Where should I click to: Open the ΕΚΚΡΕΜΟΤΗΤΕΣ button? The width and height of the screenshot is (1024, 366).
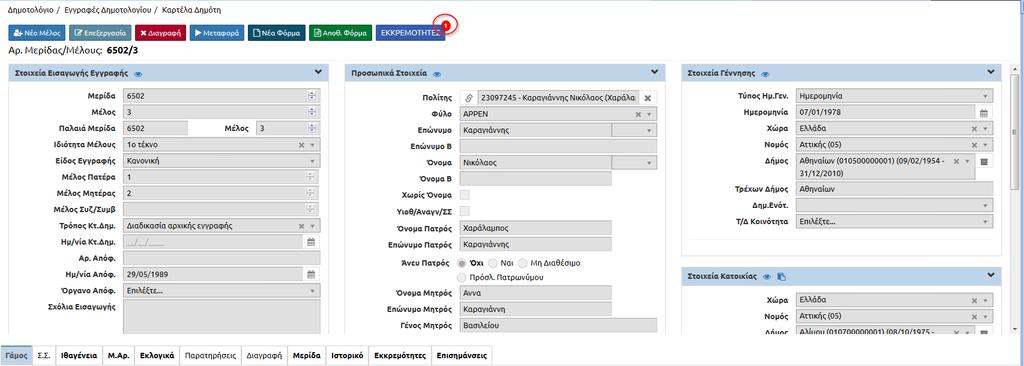410,33
